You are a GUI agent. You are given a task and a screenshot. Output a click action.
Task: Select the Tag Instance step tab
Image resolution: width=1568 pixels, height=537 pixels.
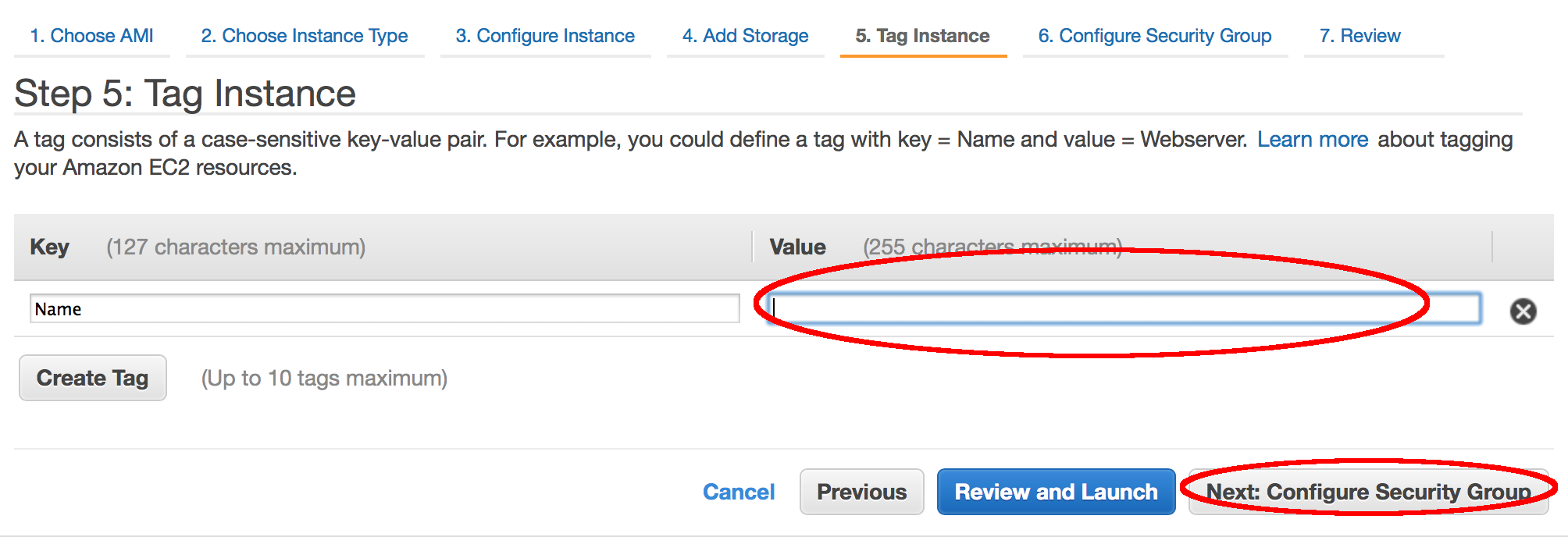[922, 36]
